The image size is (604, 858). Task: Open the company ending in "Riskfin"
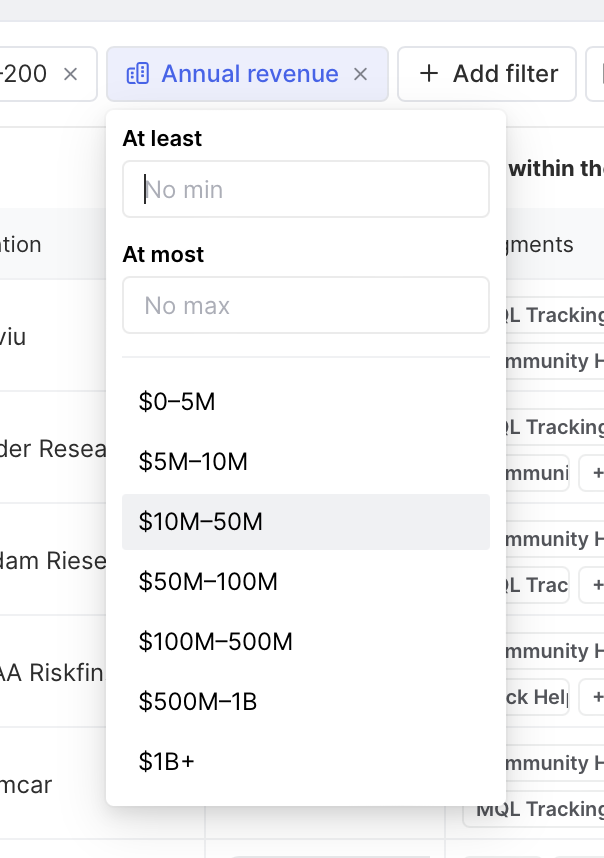point(52,672)
